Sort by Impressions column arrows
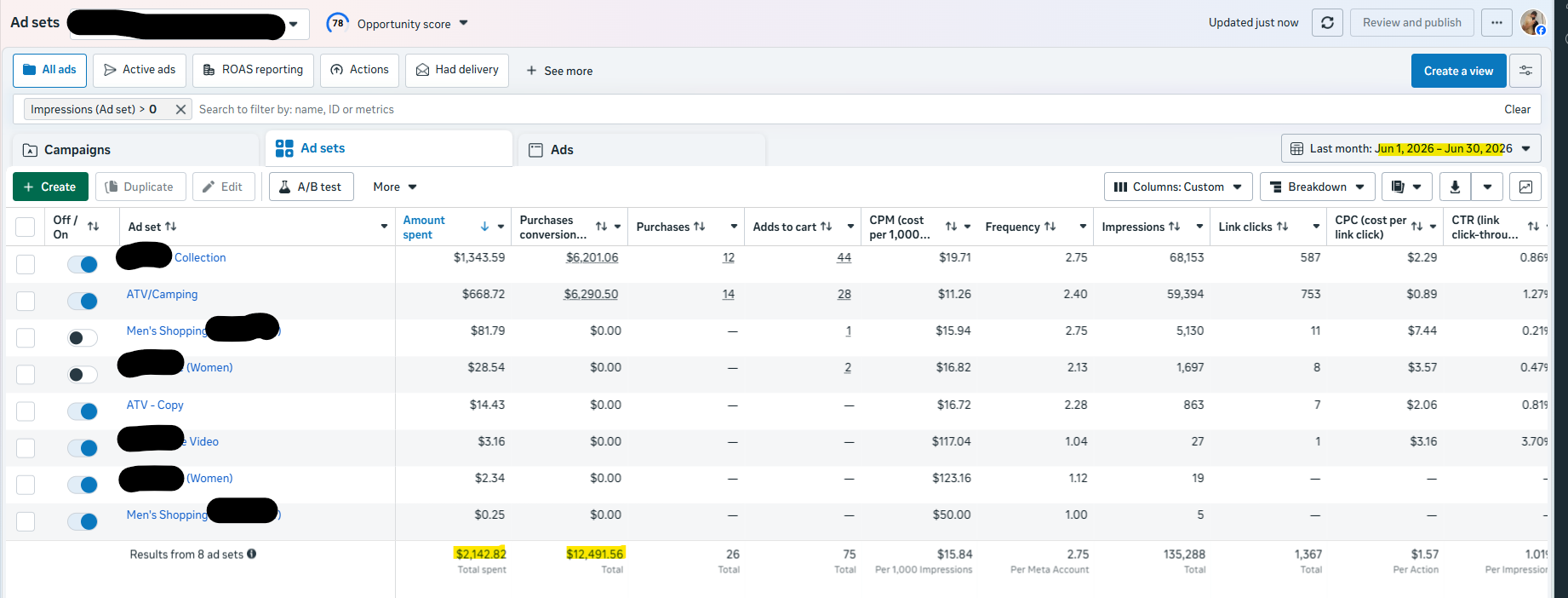This screenshot has width=1568, height=598. click(x=1174, y=227)
